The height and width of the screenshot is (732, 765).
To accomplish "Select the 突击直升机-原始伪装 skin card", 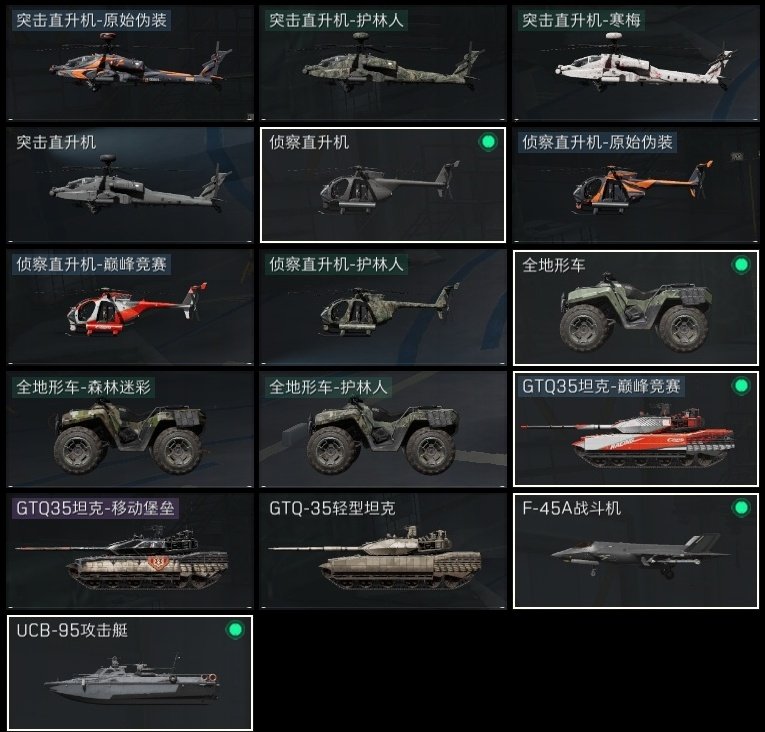I will [x=130, y=63].
